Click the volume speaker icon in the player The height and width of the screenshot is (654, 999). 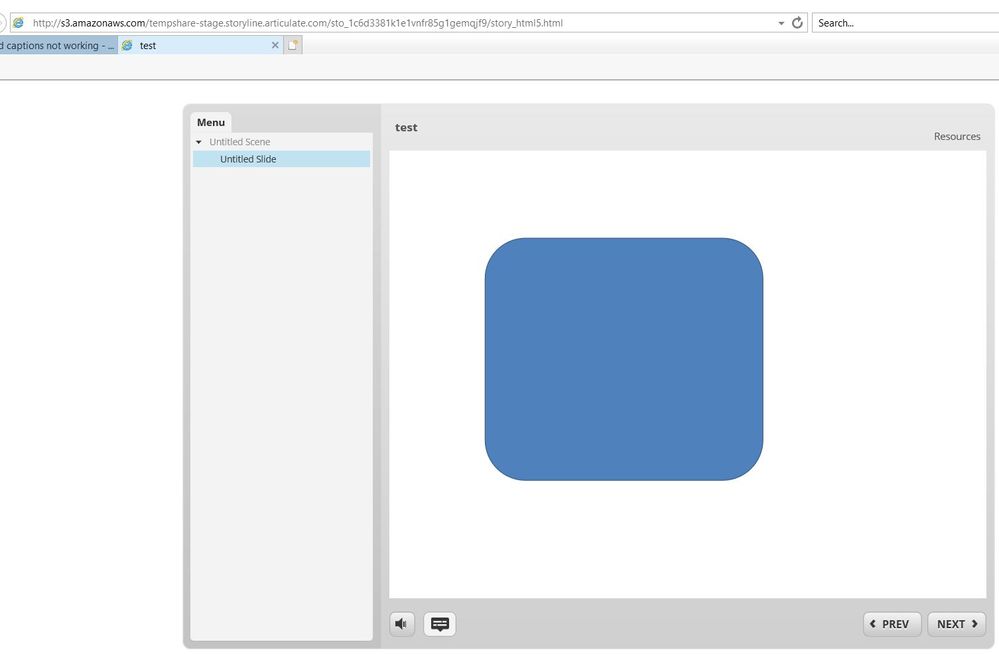click(401, 624)
